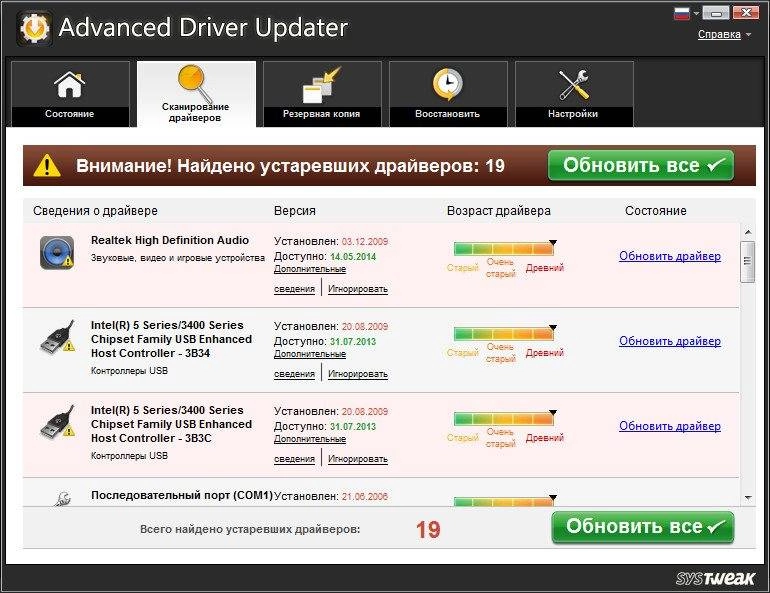
Task: Go to the Настройки tab
Action: (x=574, y=94)
